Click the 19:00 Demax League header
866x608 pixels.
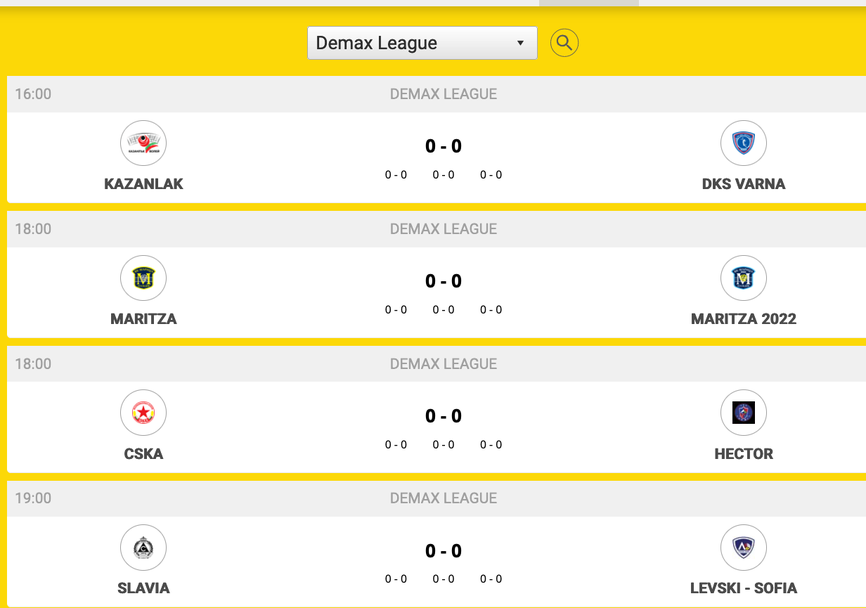(x=443, y=498)
